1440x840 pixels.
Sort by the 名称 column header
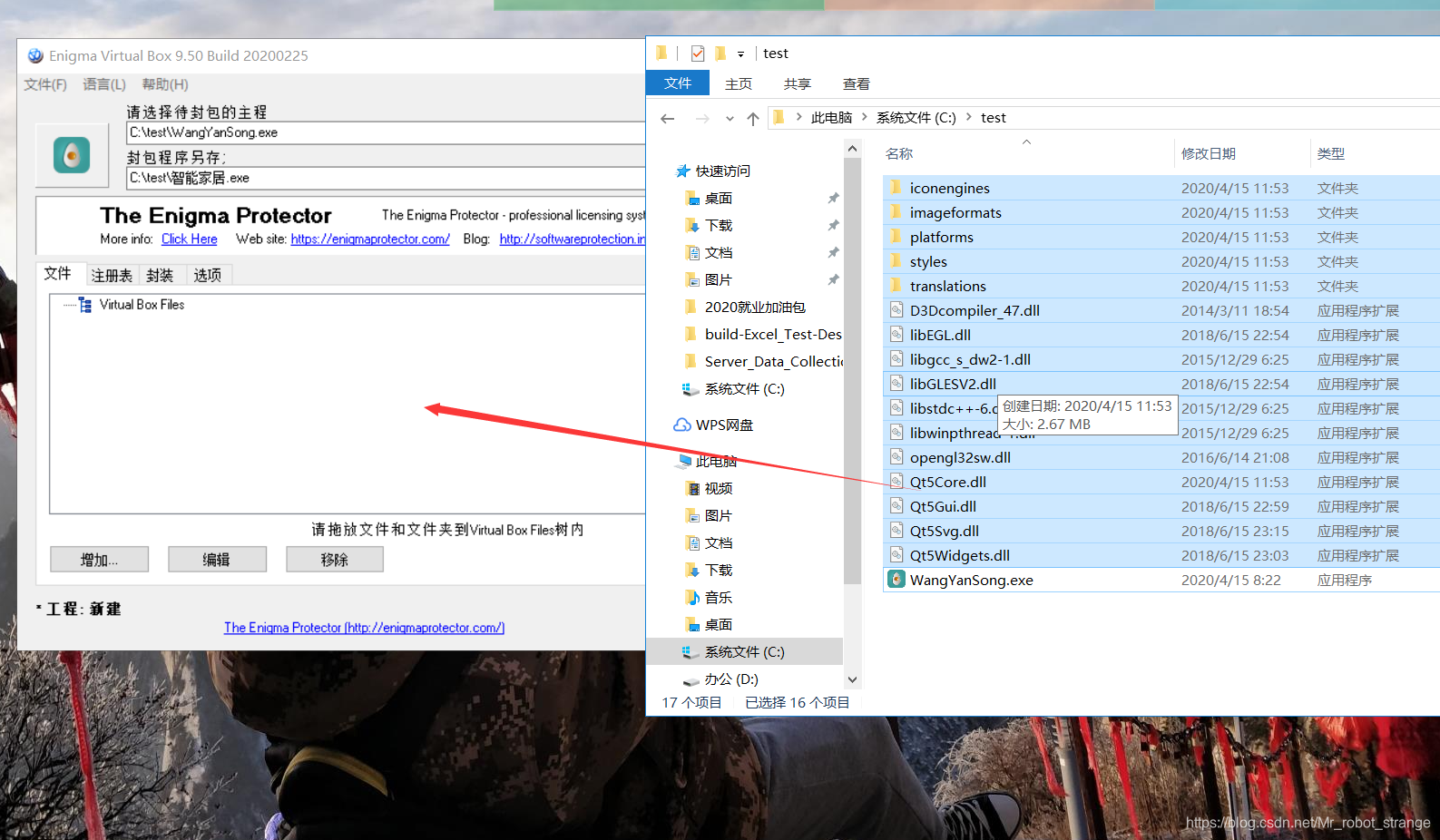899,154
